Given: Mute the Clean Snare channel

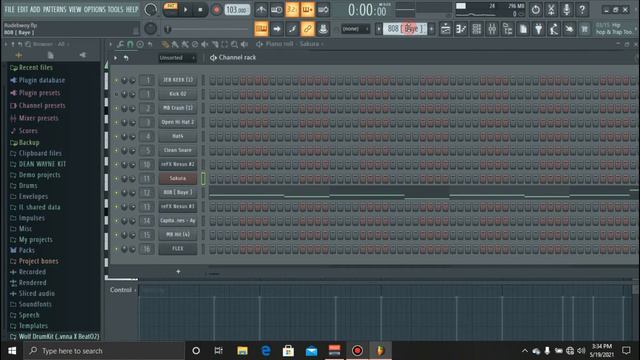Looking at the screenshot, I should click(x=116, y=150).
